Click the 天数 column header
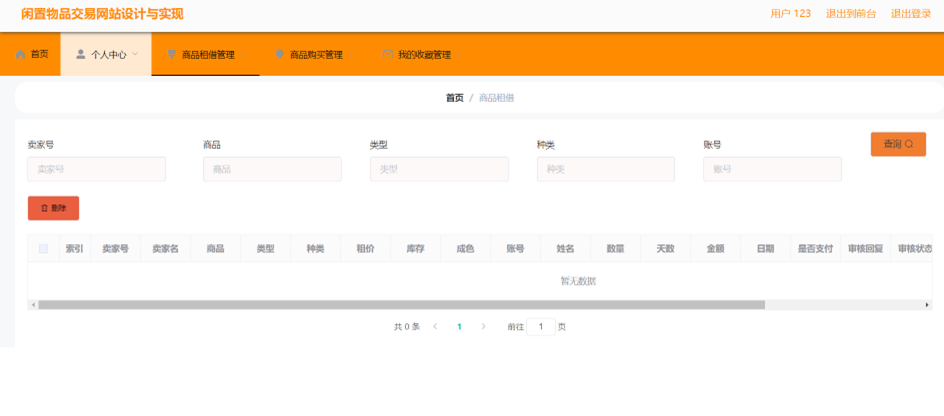Image resolution: width=944 pixels, height=416 pixels. [x=665, y=249]
